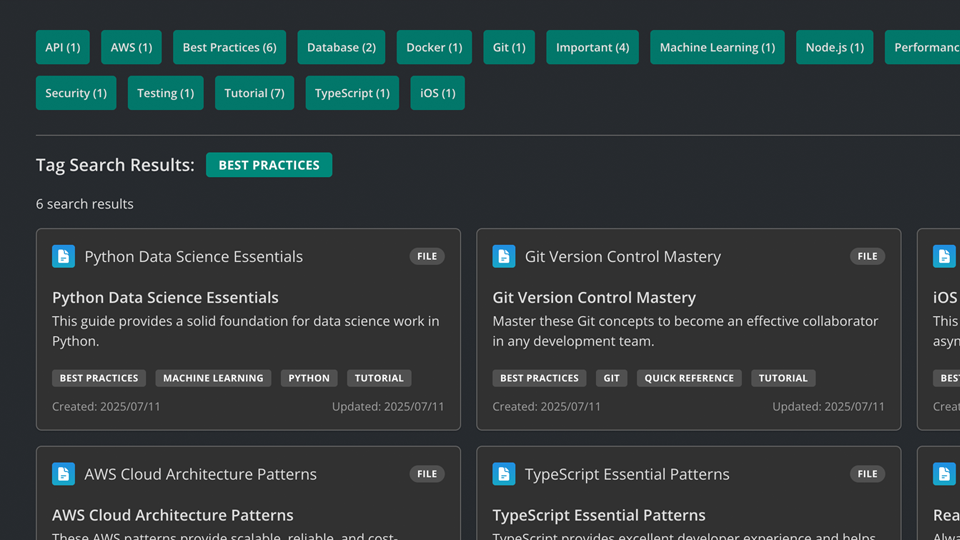Viewport: 960px width, 540px height.
Task: Open AWS Cloud Architecture Patterns card header title
Action: click(200, 474)
